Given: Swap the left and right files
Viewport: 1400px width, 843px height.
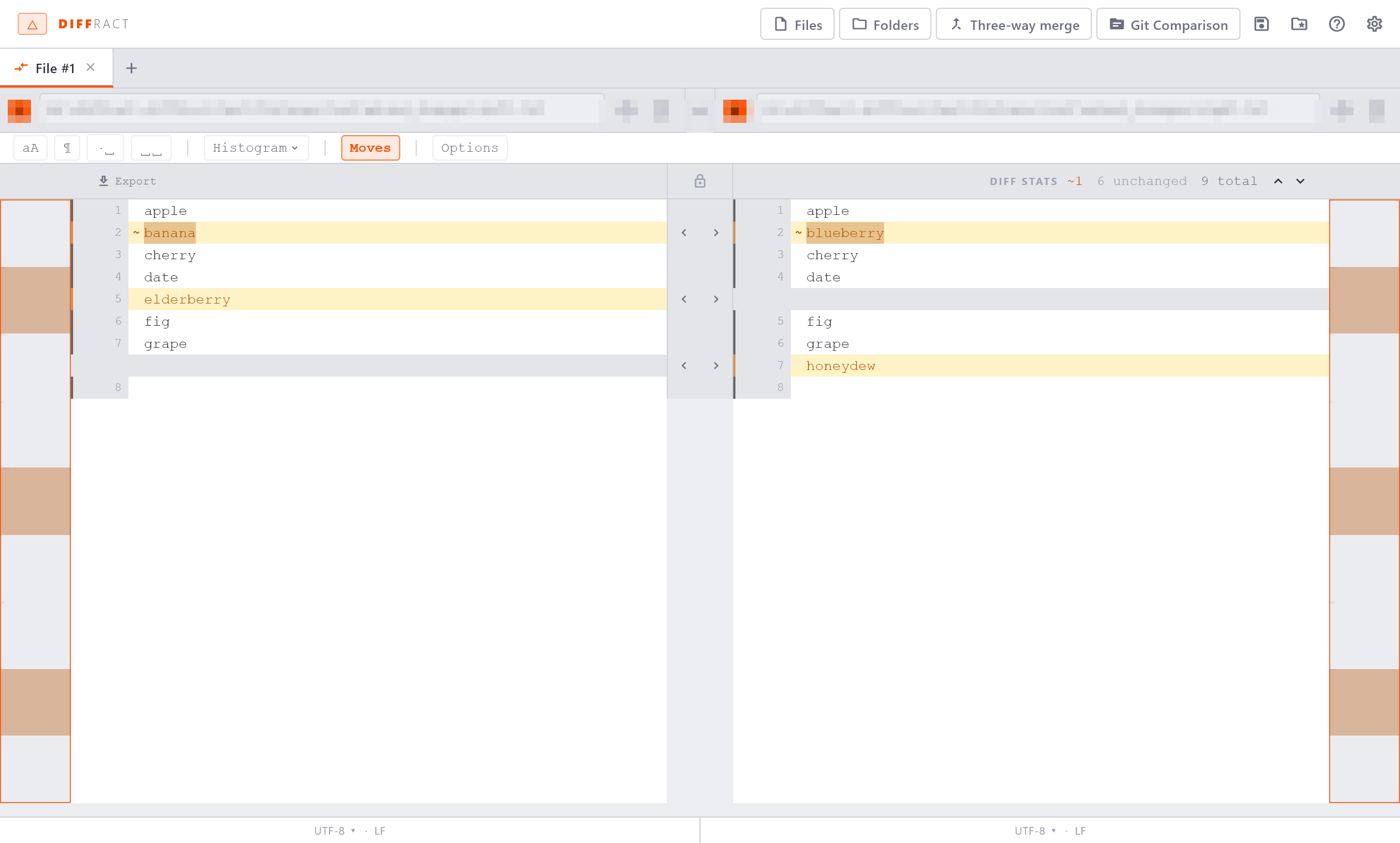Looking at the screenshot, I should coord(699,111).
